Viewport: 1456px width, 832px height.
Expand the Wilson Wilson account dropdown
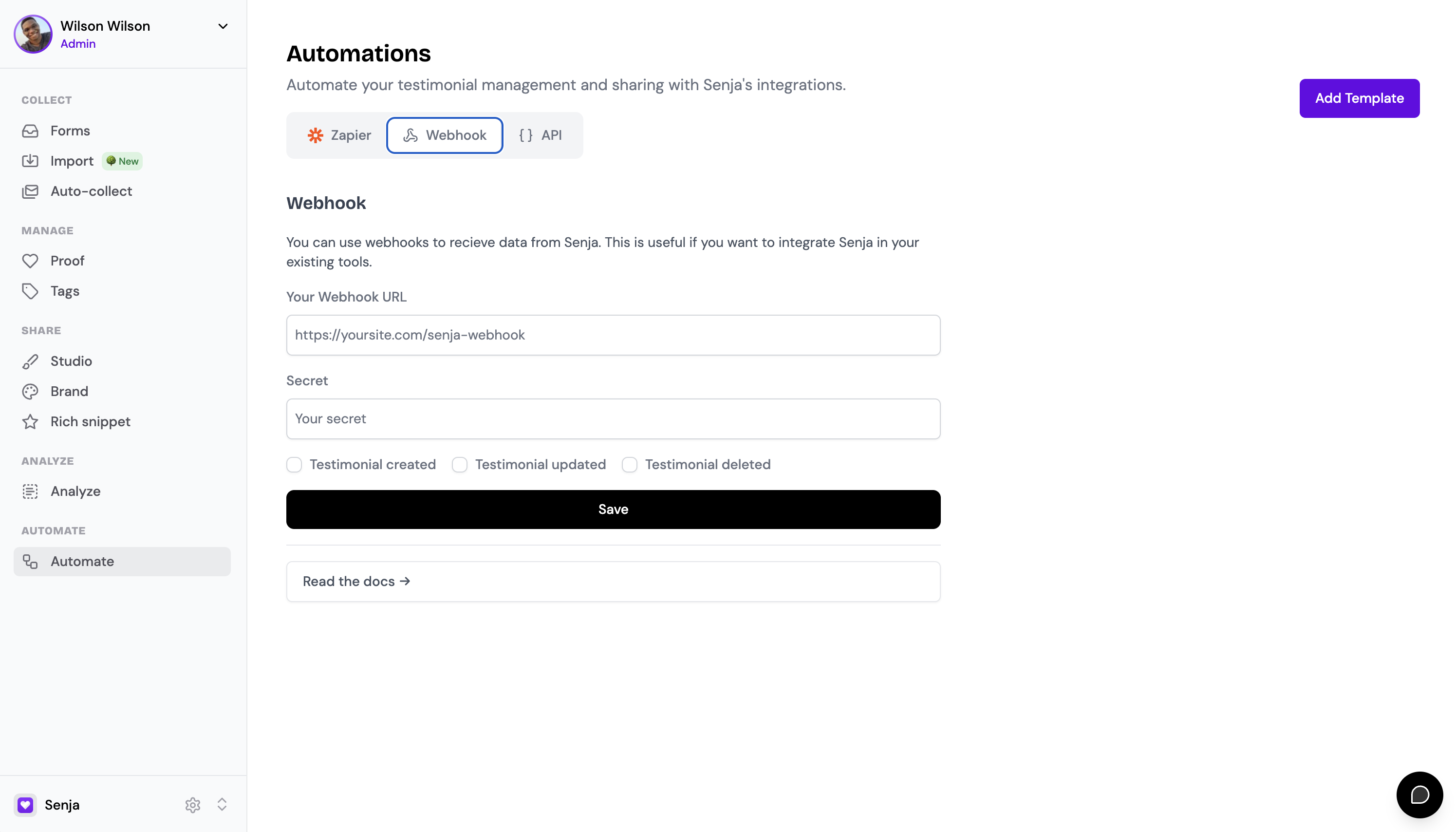tap(223, 26)
